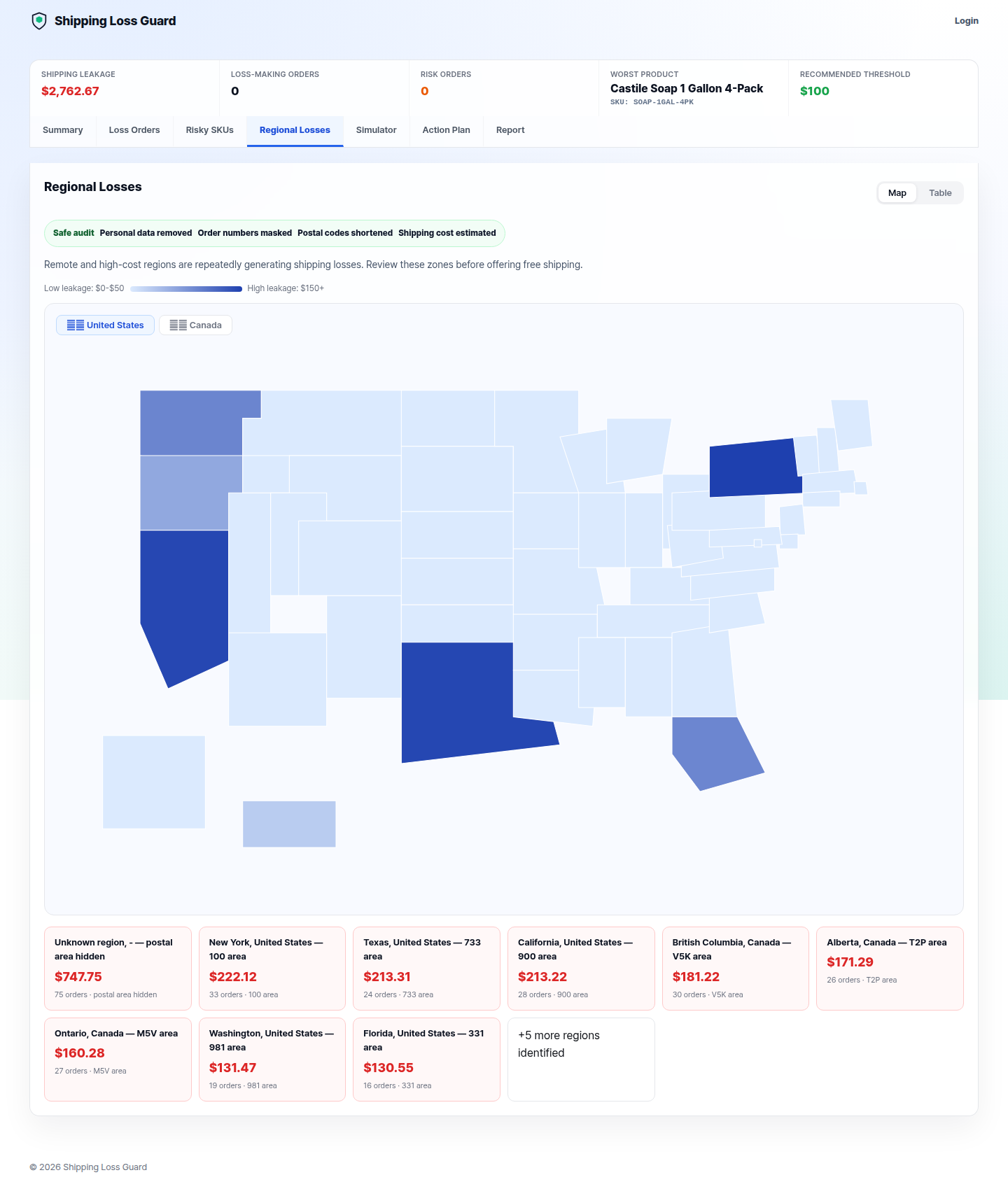This screenshot has height=1203, width=1008.
Task: Switch to the Summary tab
Action: click(x=63, y=130)
